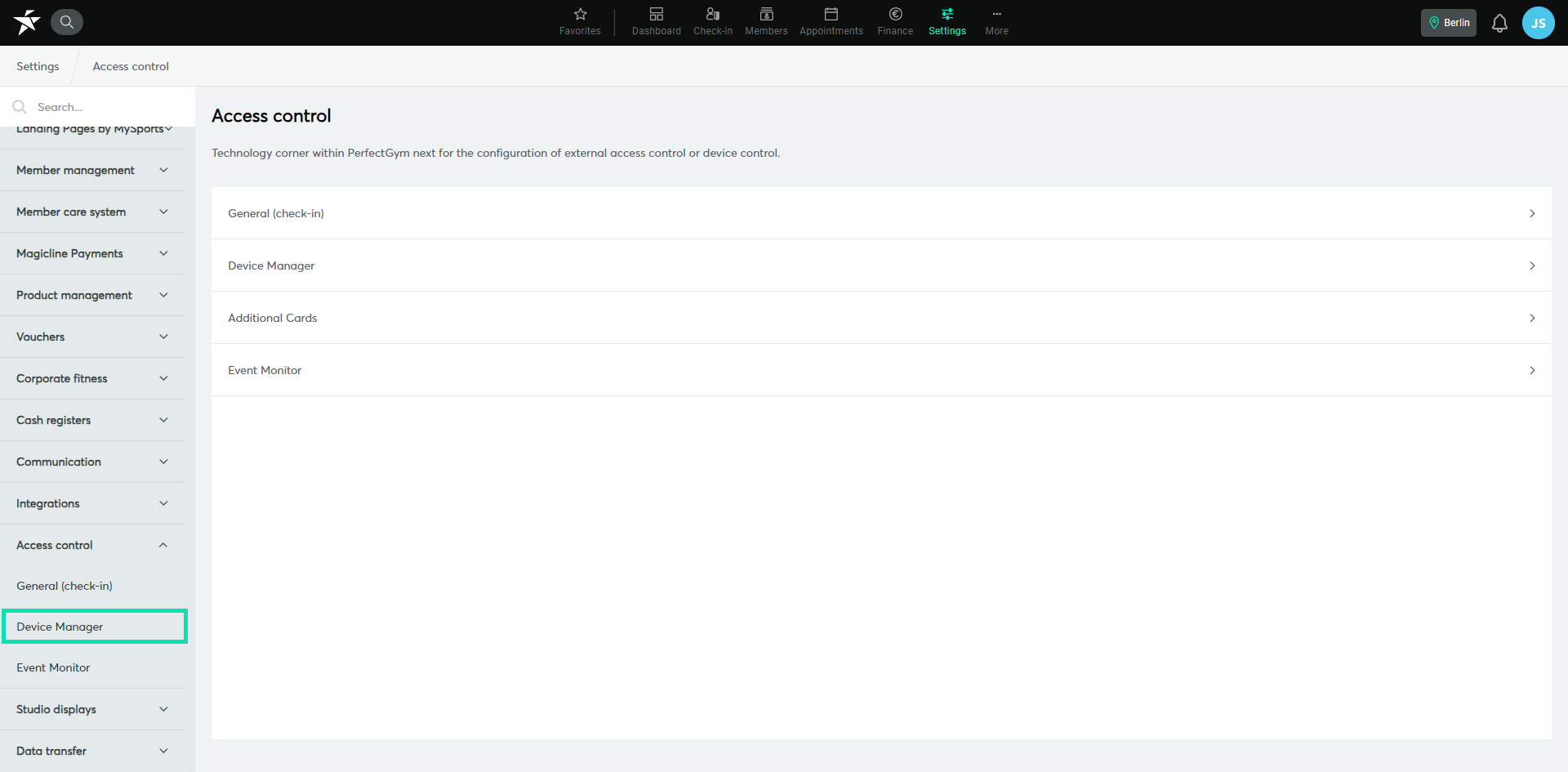Expand Product management section
Viewport: 1568px width, 772px height.
pyautogui.click(x=92, y=295)
